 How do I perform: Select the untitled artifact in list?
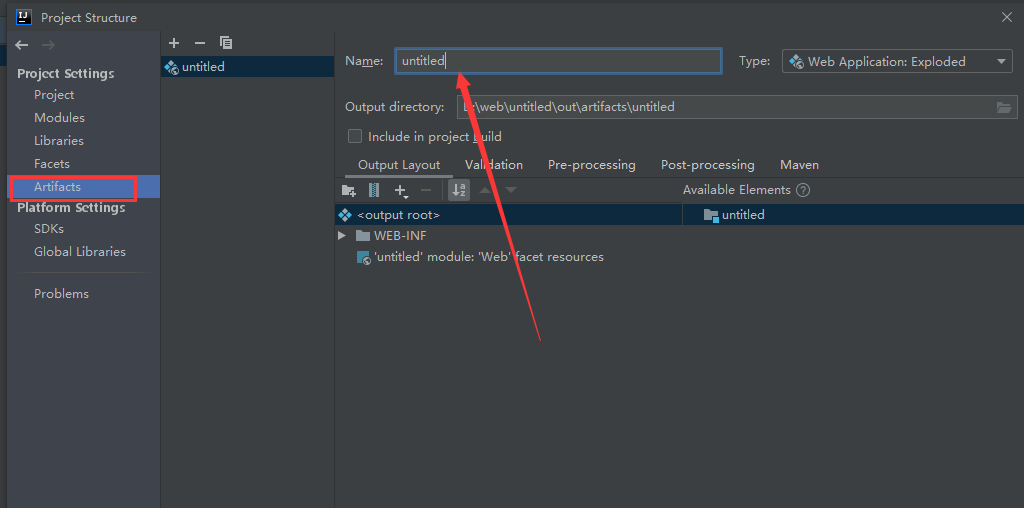pos(248,67)
